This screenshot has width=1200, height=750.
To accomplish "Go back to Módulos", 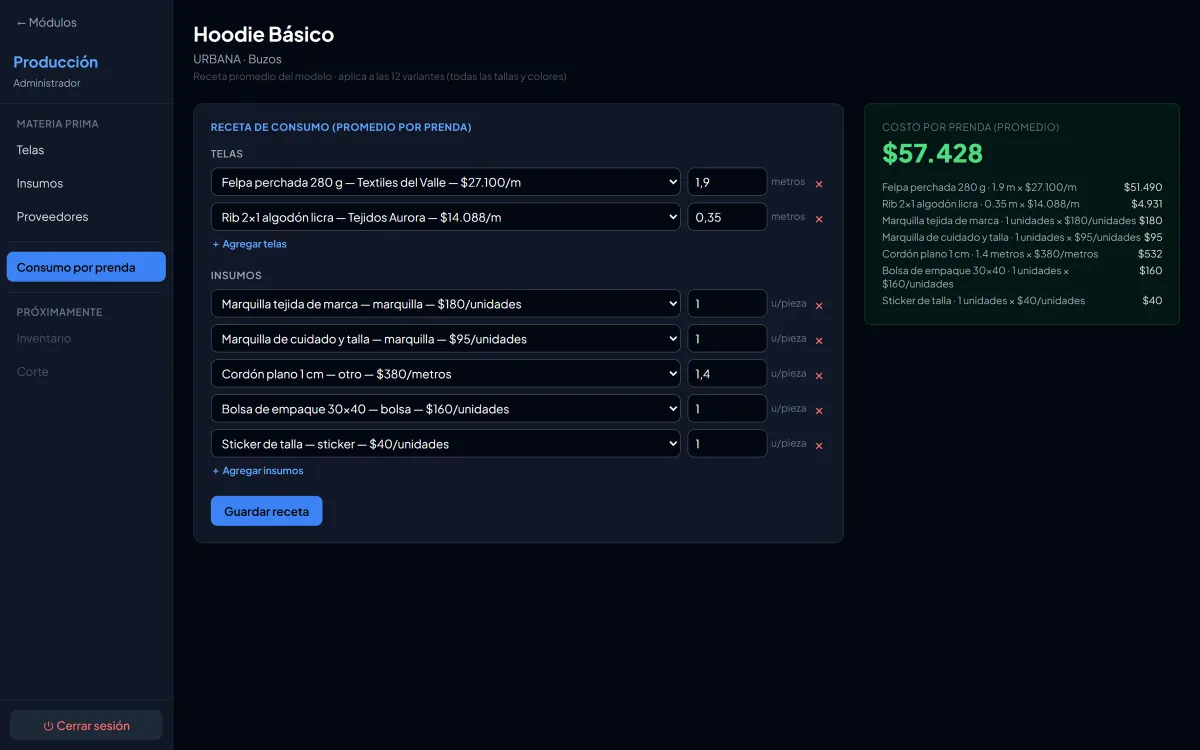I will coord(46,22).
